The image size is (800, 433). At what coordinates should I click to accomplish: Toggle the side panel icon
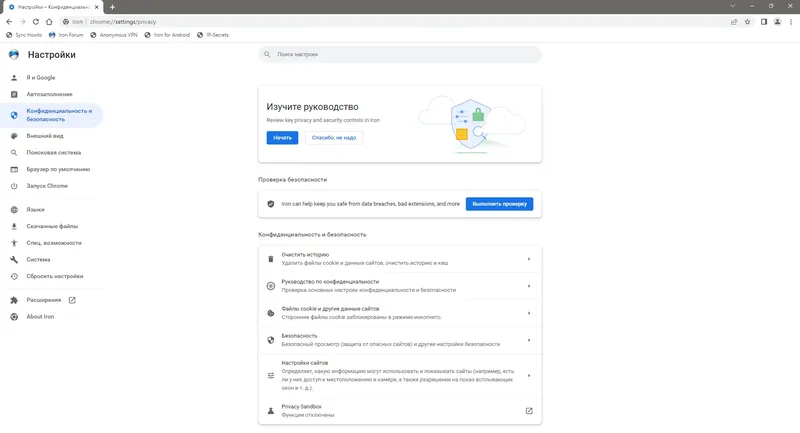764,22
